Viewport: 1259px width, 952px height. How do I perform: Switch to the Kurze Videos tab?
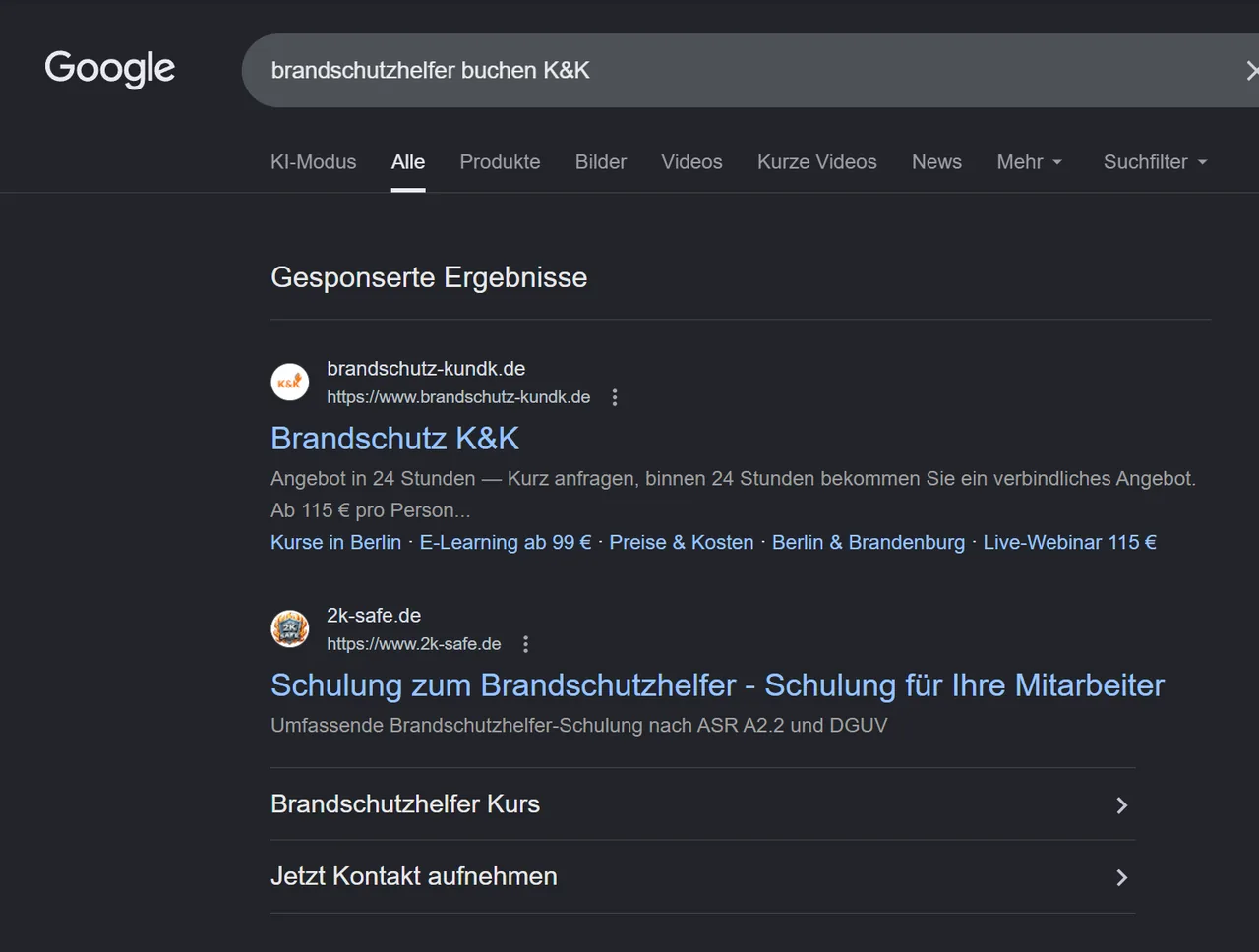coord(817,162)
